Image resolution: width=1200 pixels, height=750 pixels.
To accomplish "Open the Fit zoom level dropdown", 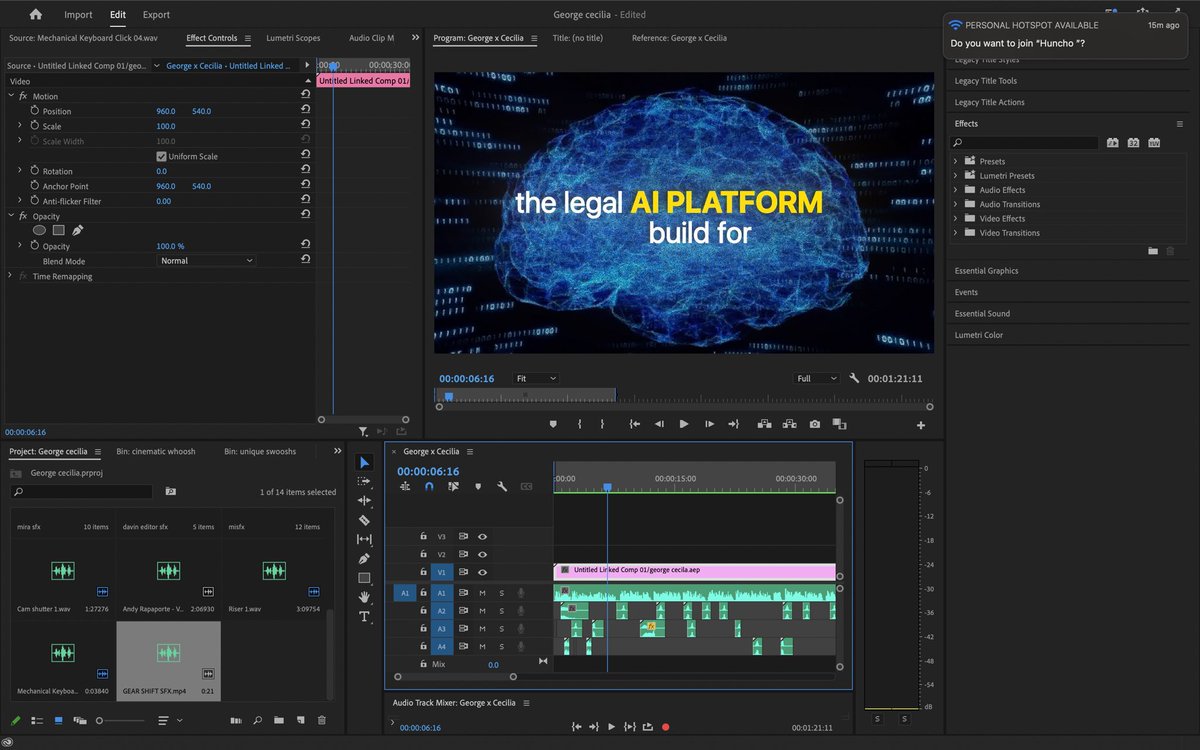I will pos(535,378).
